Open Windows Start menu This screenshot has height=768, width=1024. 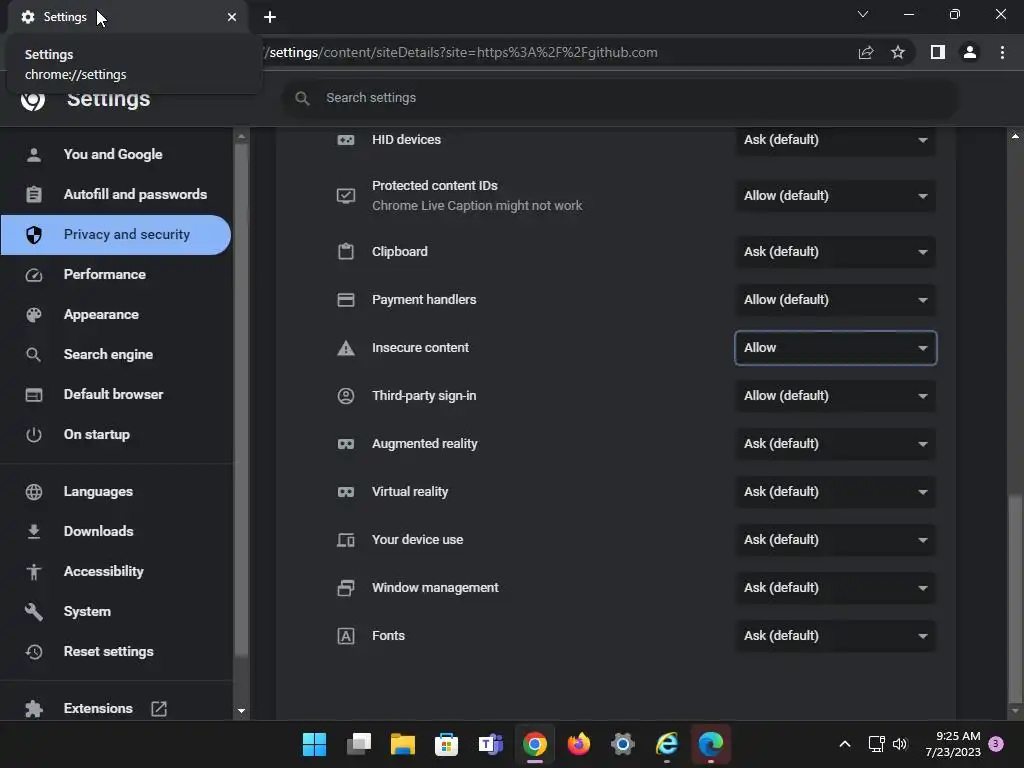point(314,744)
